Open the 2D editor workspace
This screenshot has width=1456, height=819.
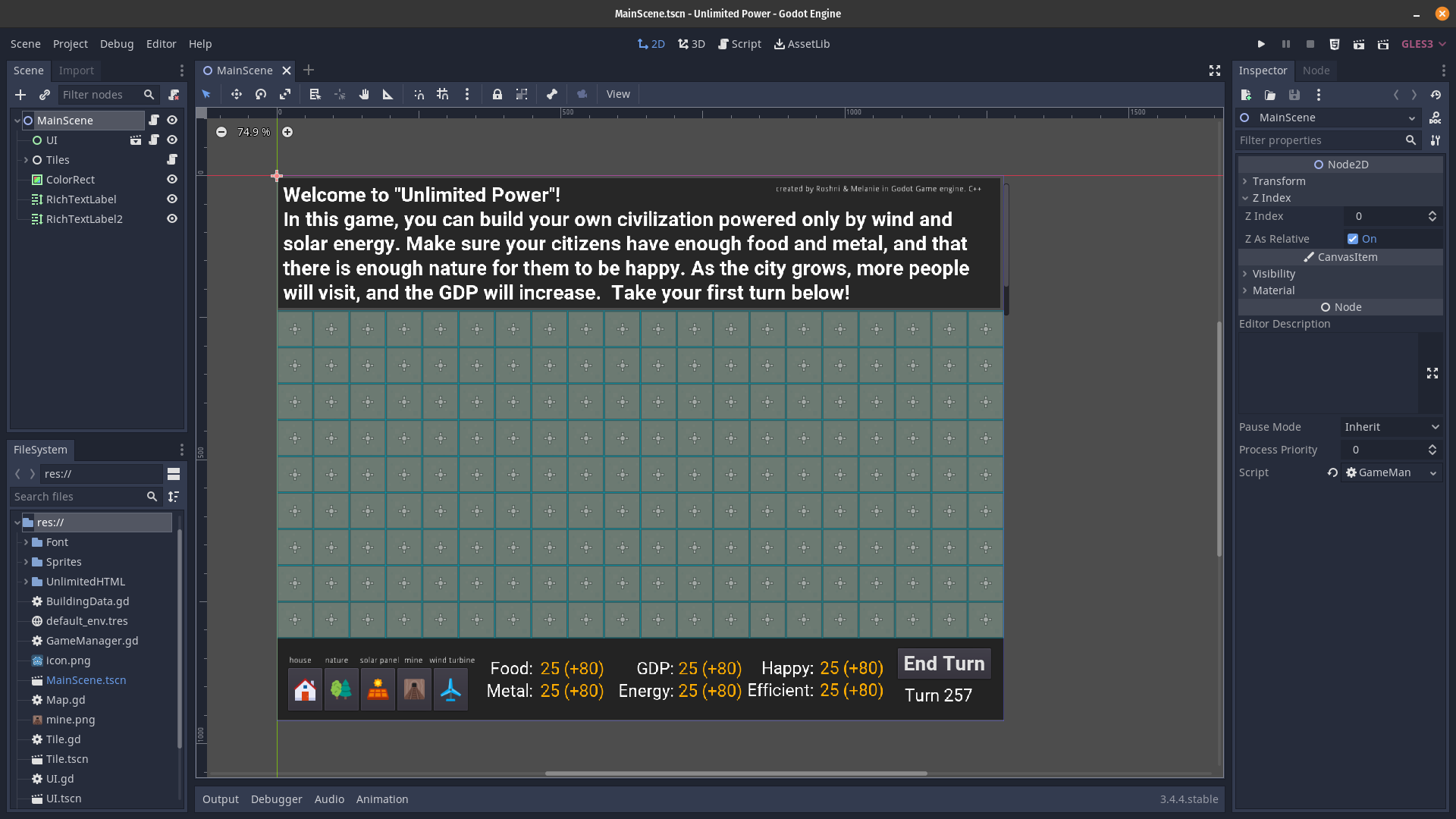651,44
